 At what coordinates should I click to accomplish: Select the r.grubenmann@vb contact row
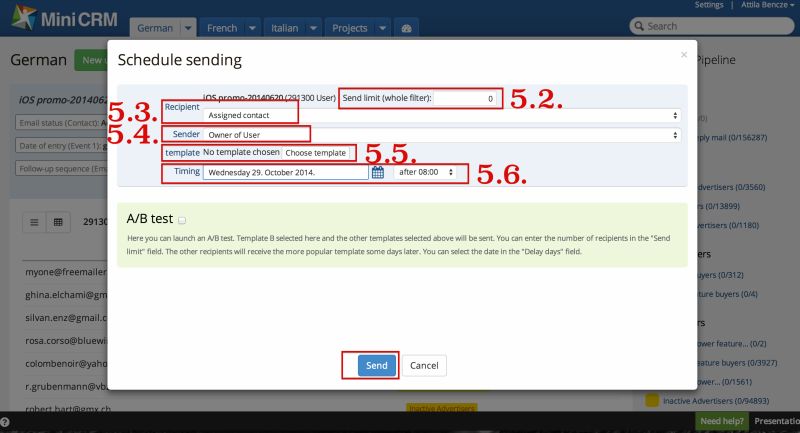click(x=66, y=387)
